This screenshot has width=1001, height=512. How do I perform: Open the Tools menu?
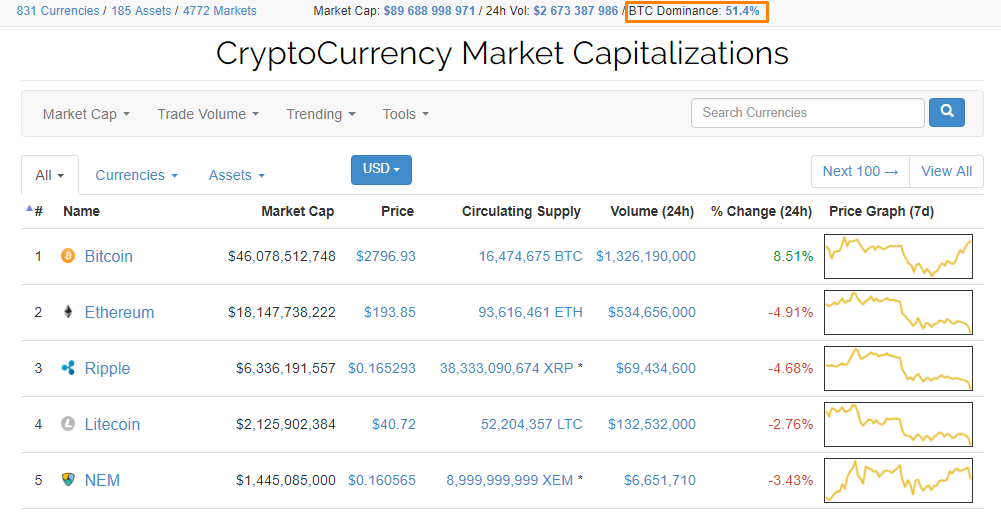click(x=405, y=114)
